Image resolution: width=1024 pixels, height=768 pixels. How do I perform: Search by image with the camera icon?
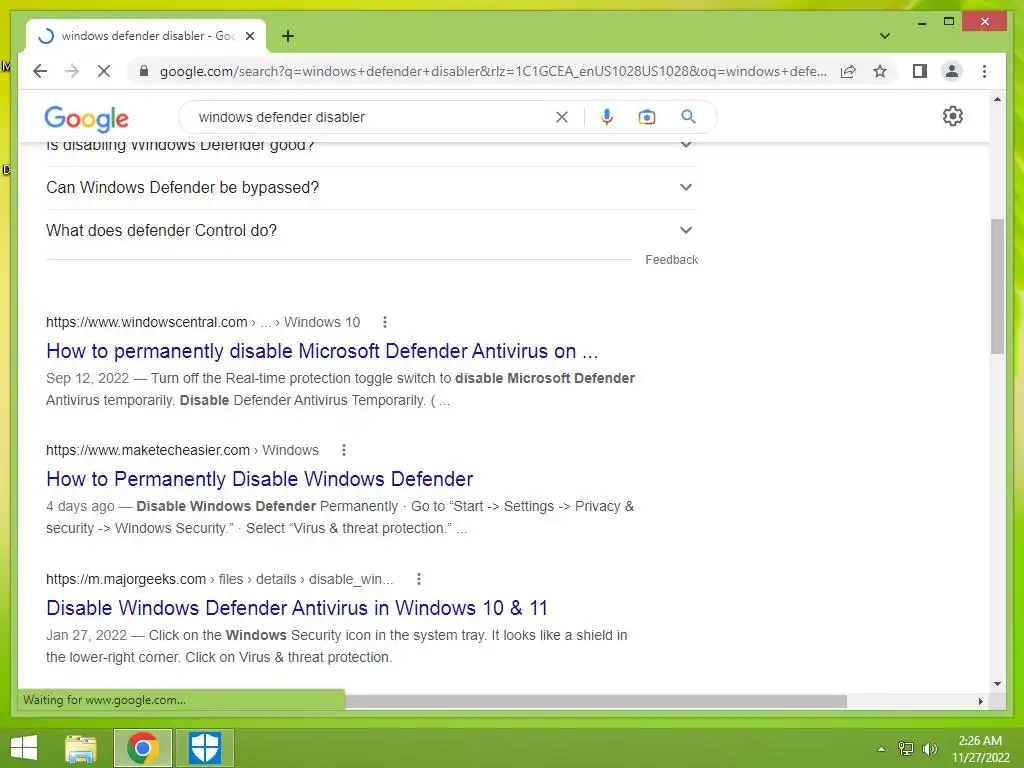click(x=647, y=117)
